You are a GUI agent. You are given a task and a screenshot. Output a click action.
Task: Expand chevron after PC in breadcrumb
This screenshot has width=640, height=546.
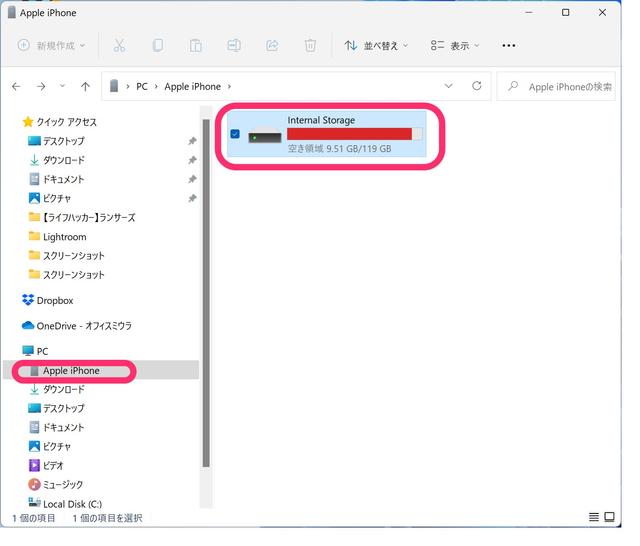click(156, 87)
